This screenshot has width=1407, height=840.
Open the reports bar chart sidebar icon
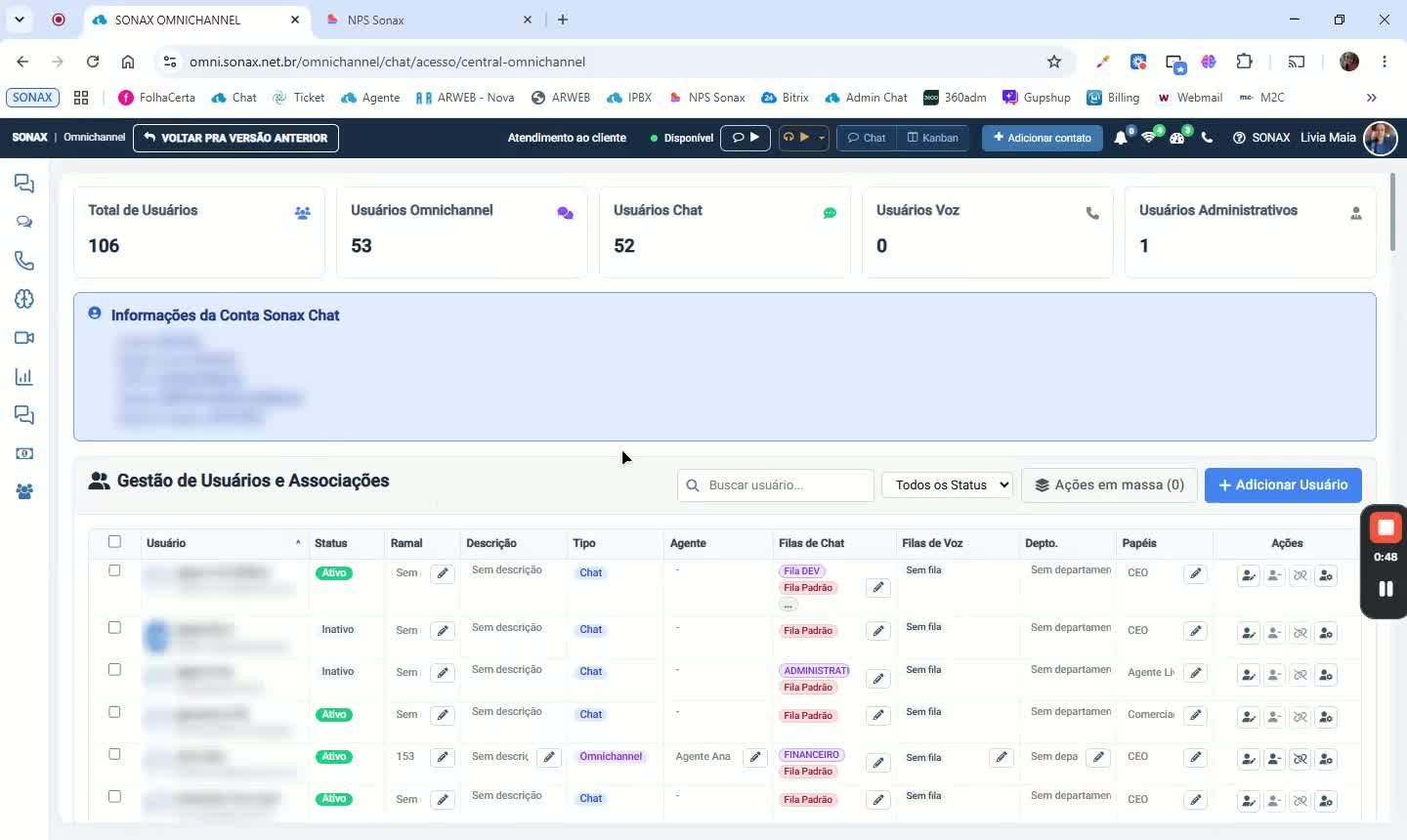(x=24, y=377)
